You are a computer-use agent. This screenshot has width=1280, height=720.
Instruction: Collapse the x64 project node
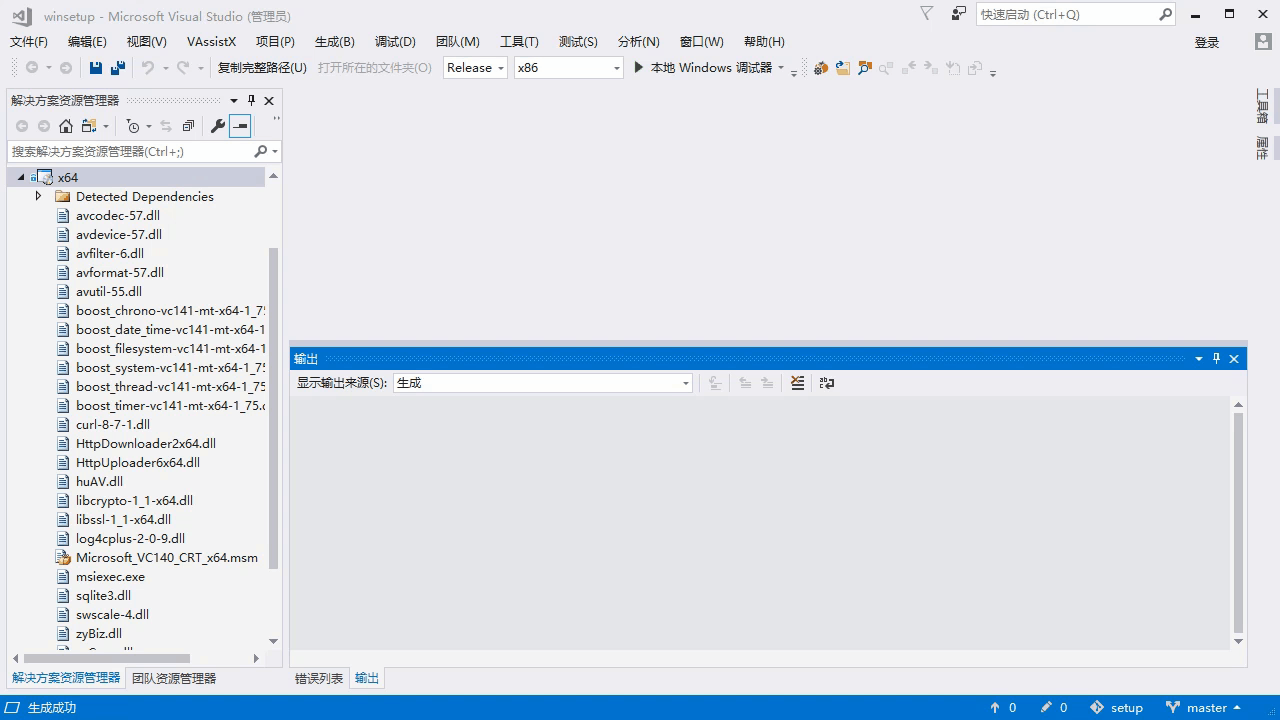tap(21, 178)
